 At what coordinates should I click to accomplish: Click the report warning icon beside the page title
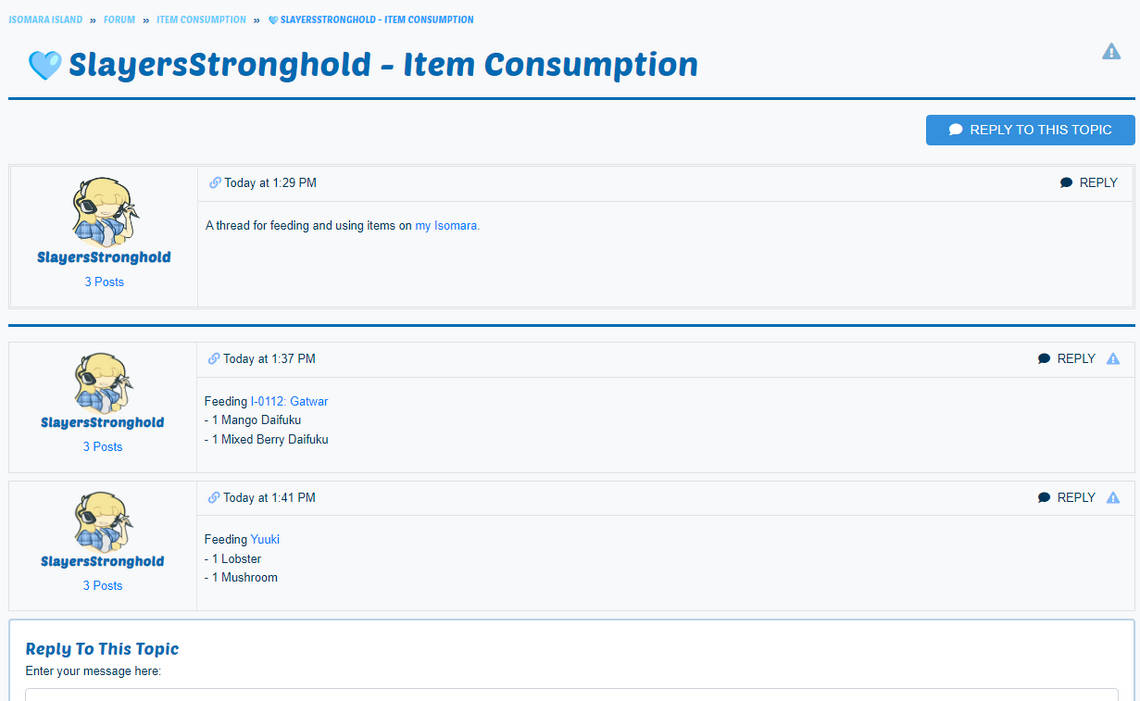pyautogui.click(x=1111, y=52)
